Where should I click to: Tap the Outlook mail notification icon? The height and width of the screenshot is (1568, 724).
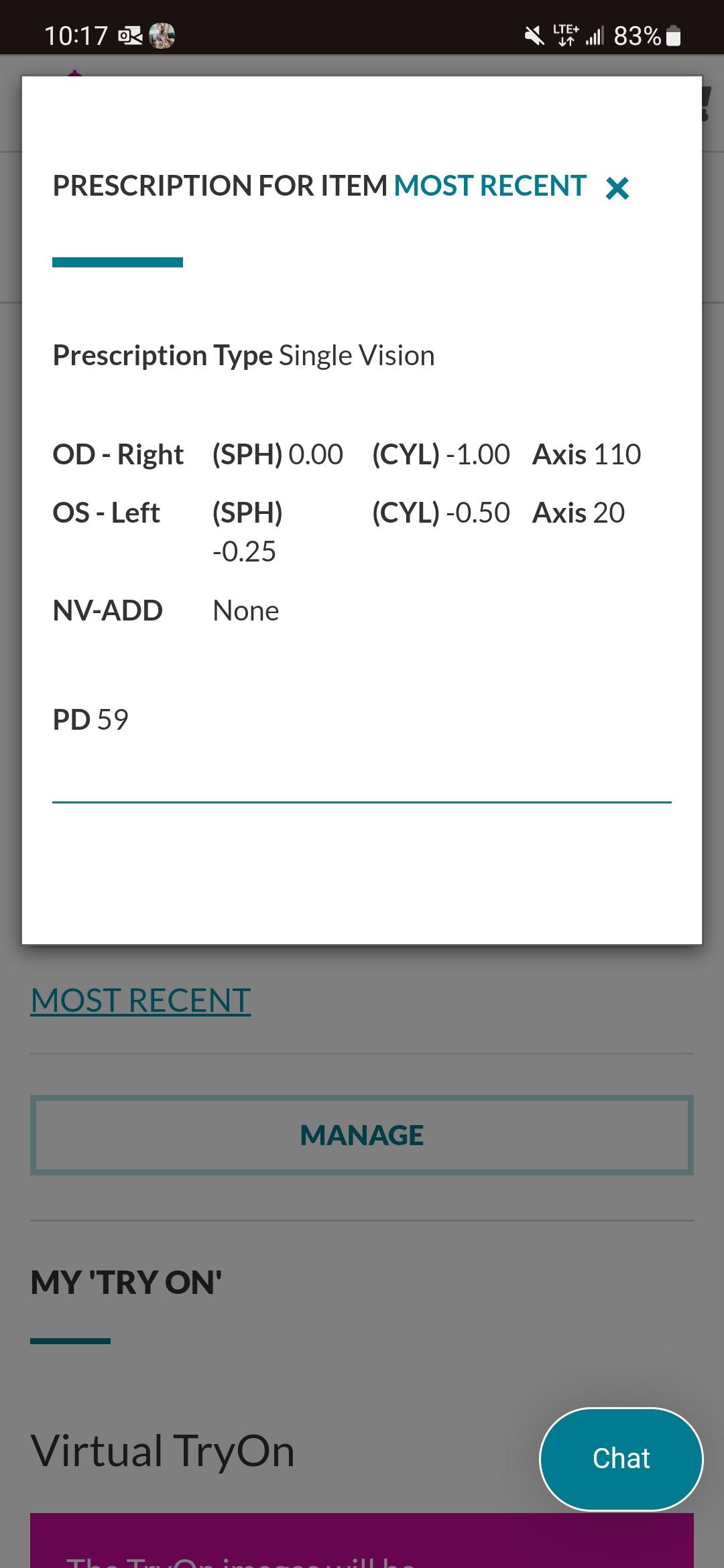click(130, 36)
